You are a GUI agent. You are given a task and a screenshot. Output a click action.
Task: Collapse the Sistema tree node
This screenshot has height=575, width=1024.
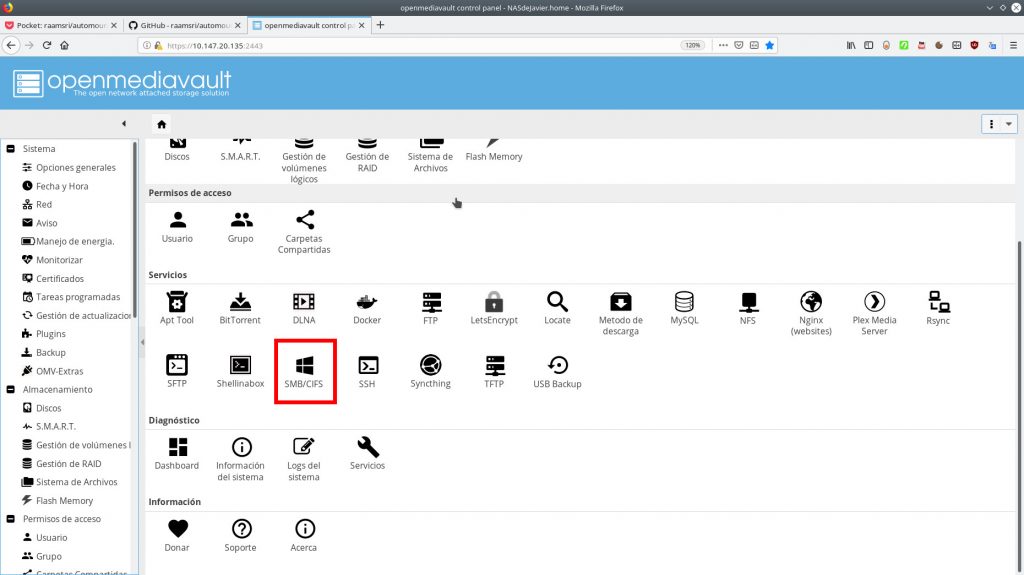(10, 148)
